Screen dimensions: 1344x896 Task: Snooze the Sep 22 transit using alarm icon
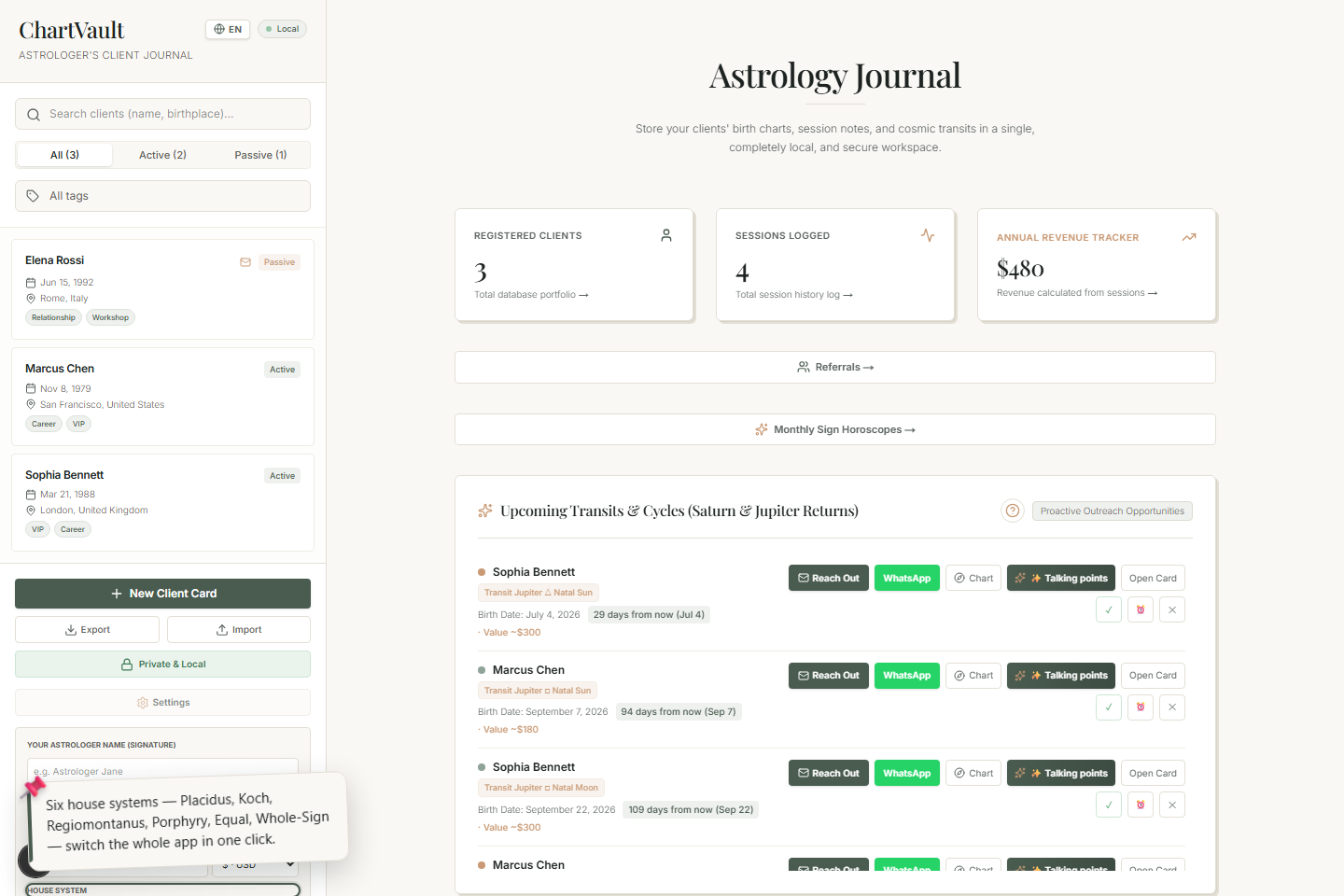[x=1141, y=805]
